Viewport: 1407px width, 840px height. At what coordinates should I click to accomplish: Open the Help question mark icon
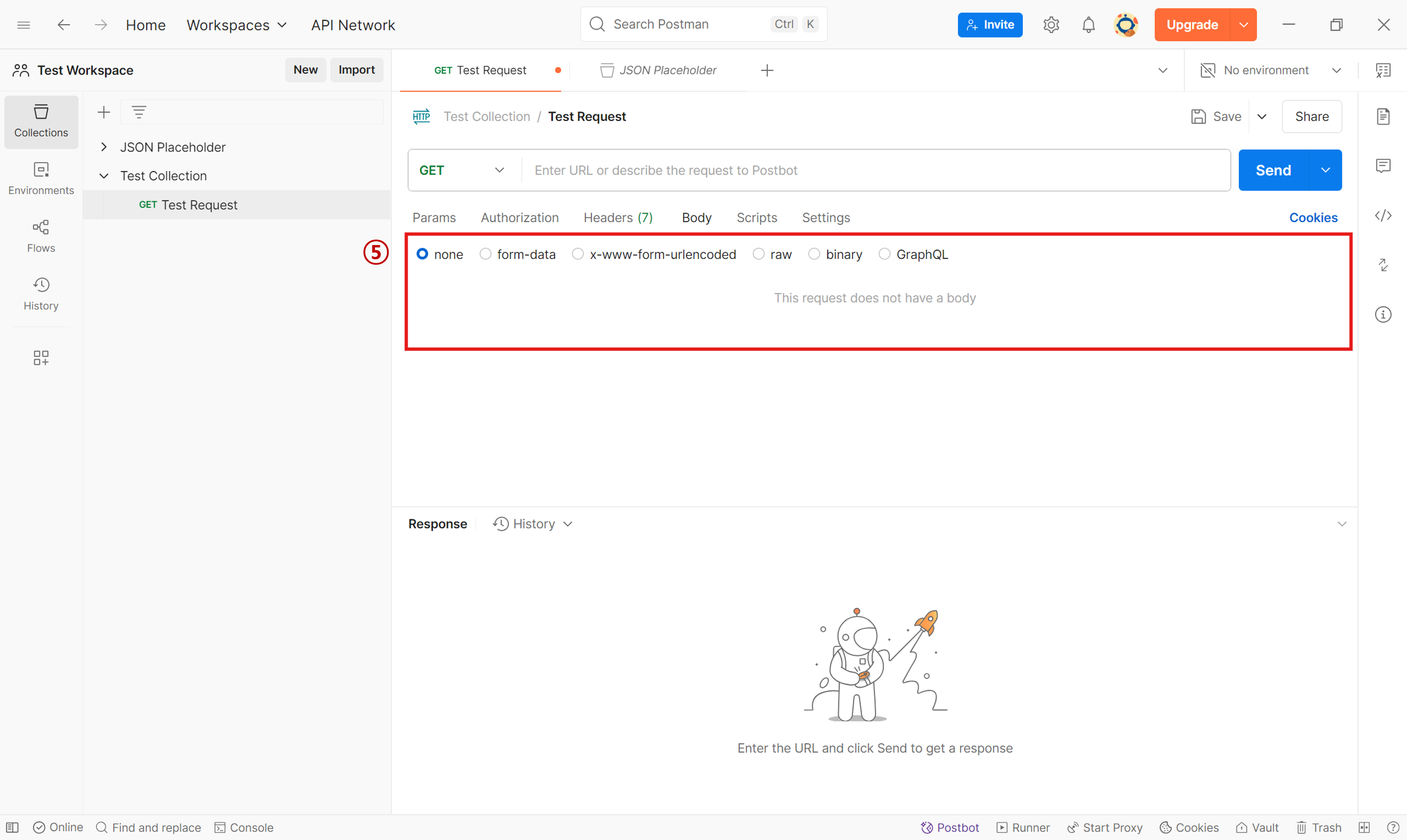pyautogui.click(x=1393, y=827)
